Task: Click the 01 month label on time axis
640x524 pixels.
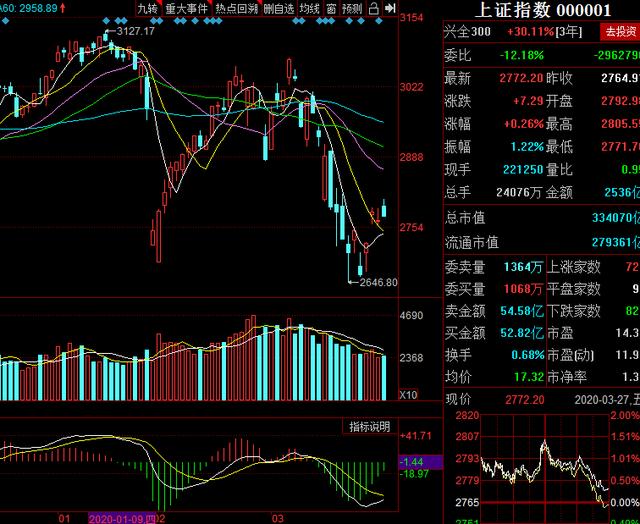Action: pos(64,518)
